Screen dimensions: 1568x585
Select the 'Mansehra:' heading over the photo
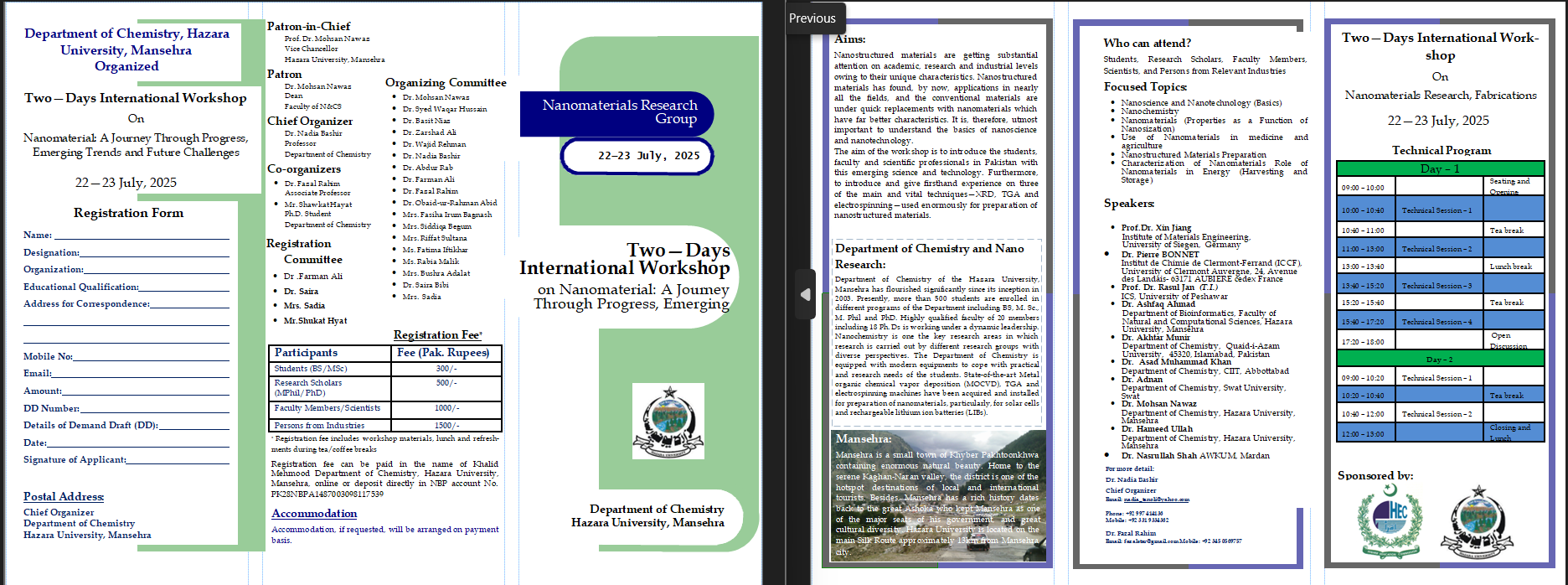864,439
